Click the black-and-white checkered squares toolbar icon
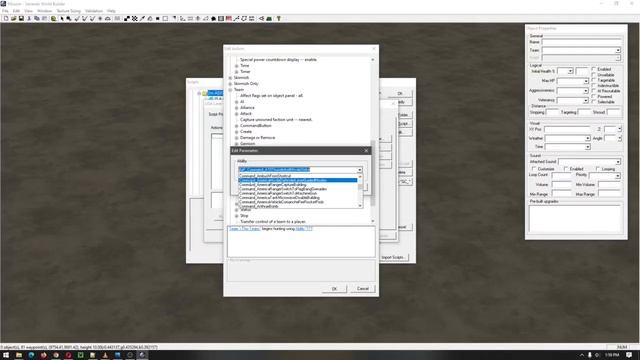The width and height of the screenshot is (640, 360). (x=127, y=18)
